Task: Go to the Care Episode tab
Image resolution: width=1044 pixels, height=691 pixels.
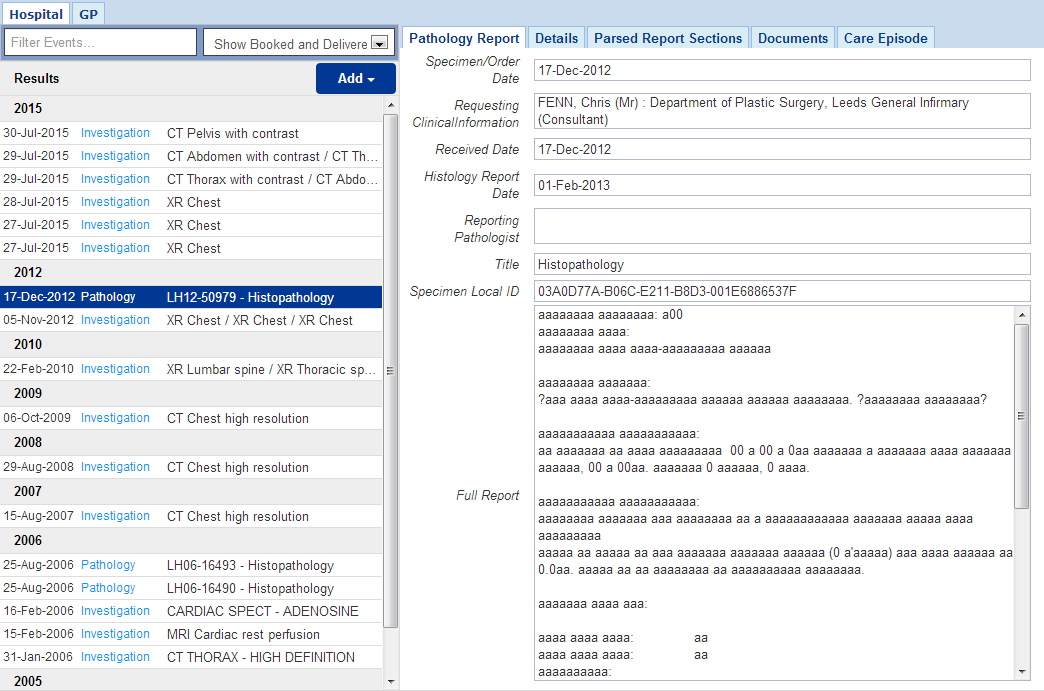Action: (885, 38)
